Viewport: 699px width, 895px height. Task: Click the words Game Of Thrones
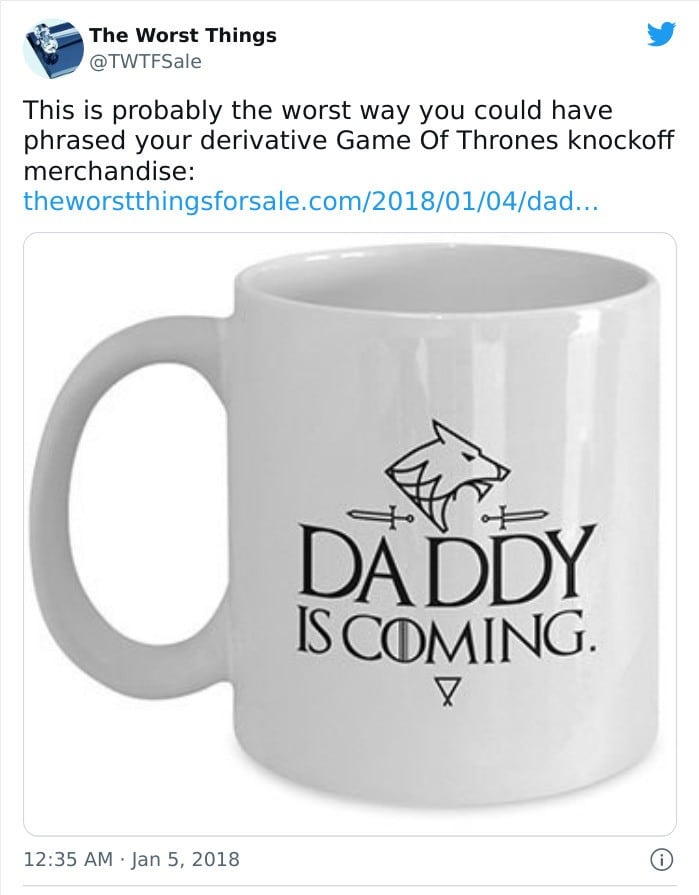point(447,140)
